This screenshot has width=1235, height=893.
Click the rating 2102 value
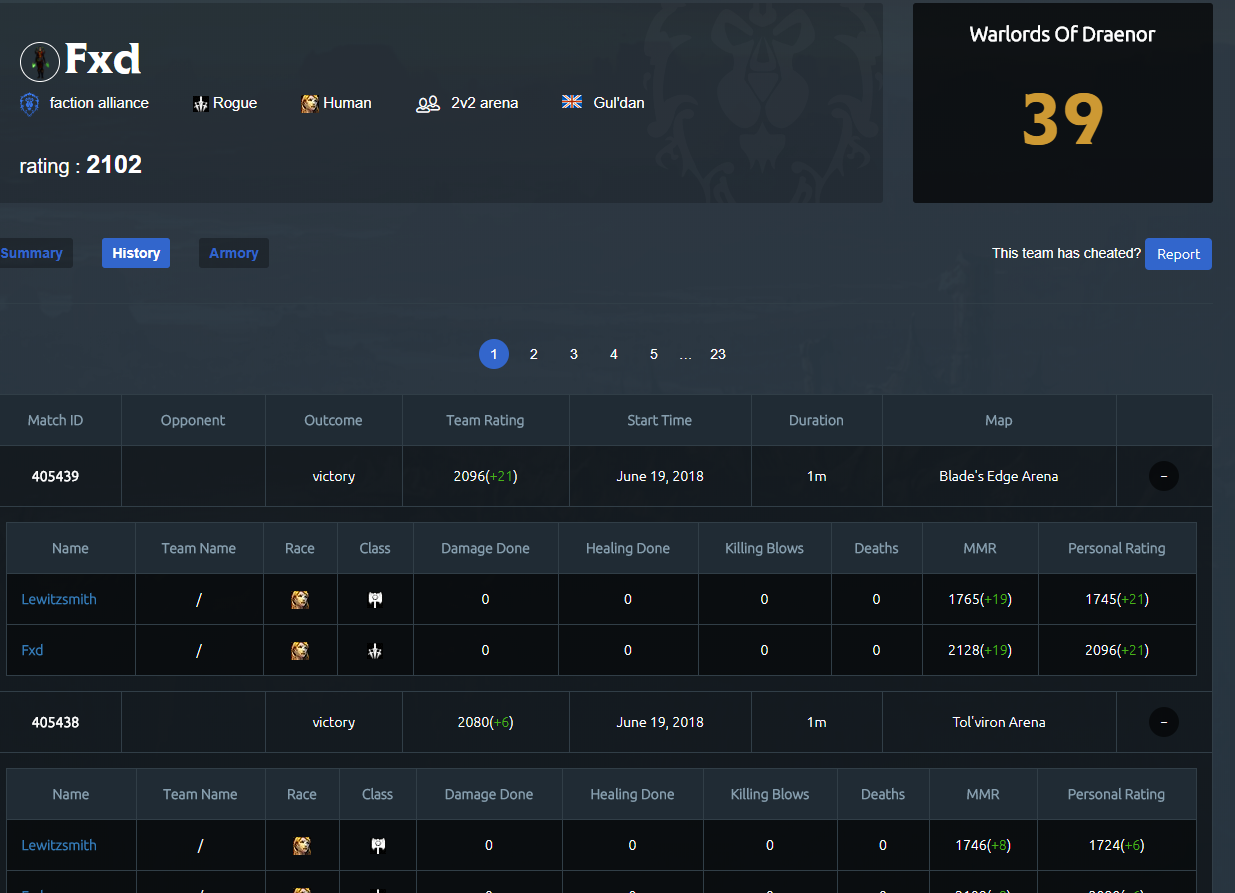[x=114, y=165]
